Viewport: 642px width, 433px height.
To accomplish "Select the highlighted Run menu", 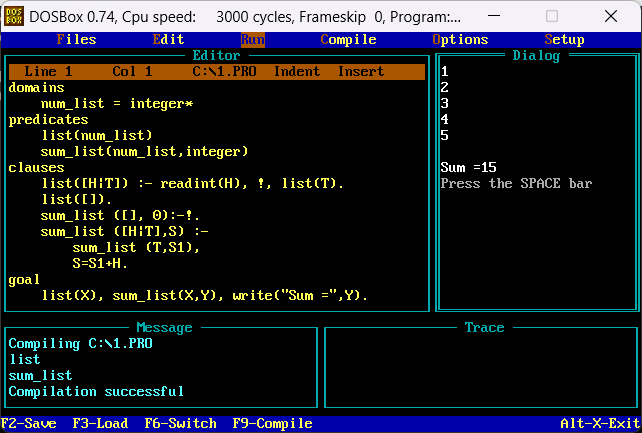I will (x=253, y=40).
